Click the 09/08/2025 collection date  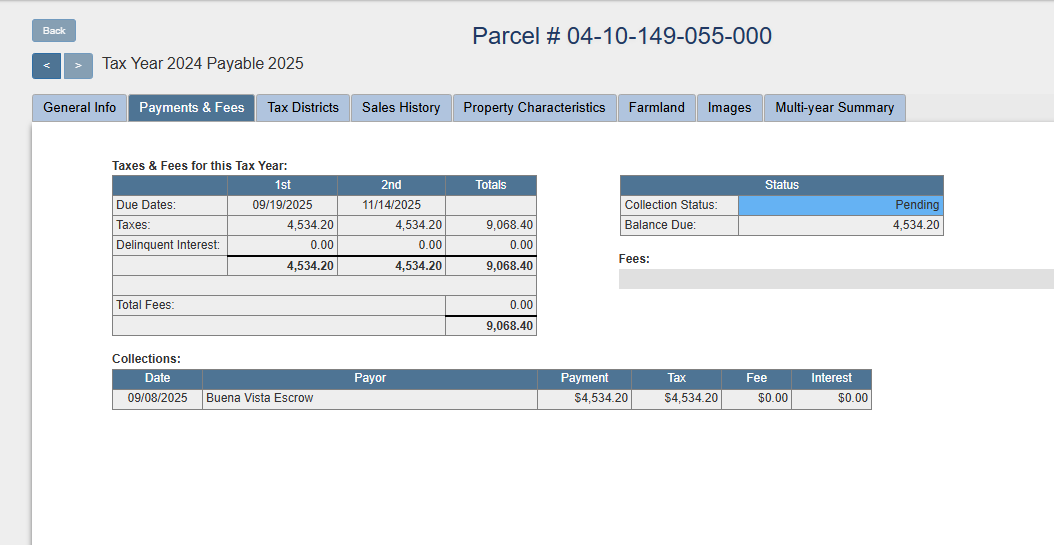pos(158,398)
